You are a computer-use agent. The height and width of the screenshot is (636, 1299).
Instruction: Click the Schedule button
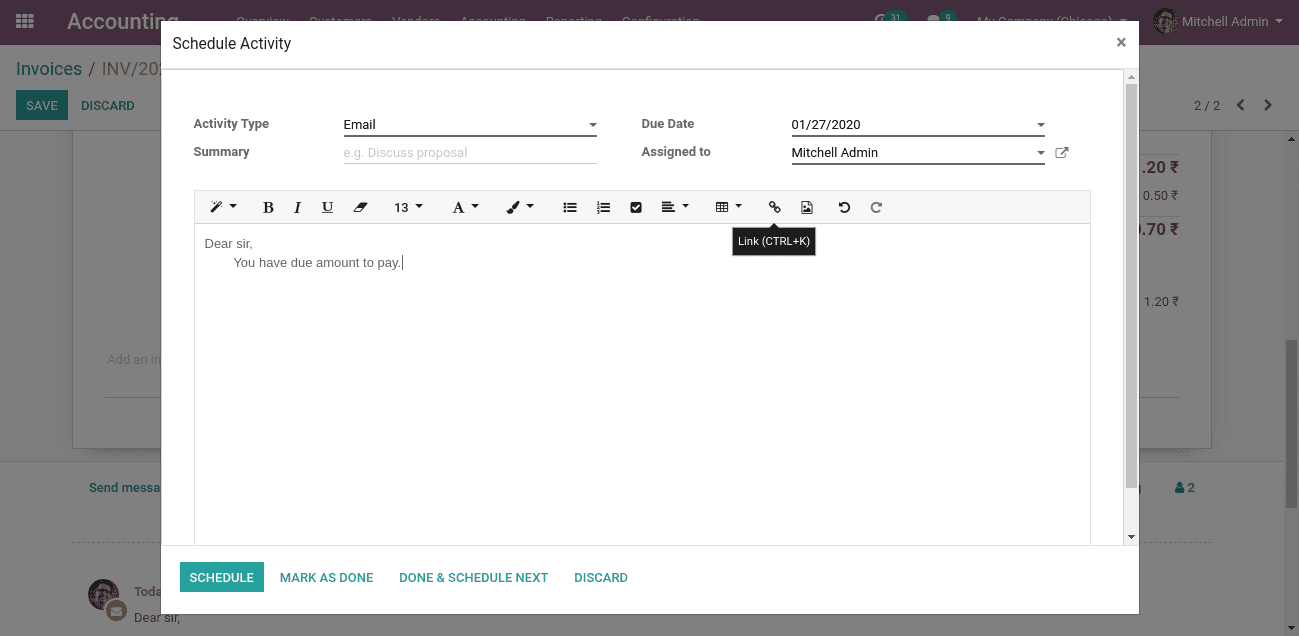(x=222, y=577)
